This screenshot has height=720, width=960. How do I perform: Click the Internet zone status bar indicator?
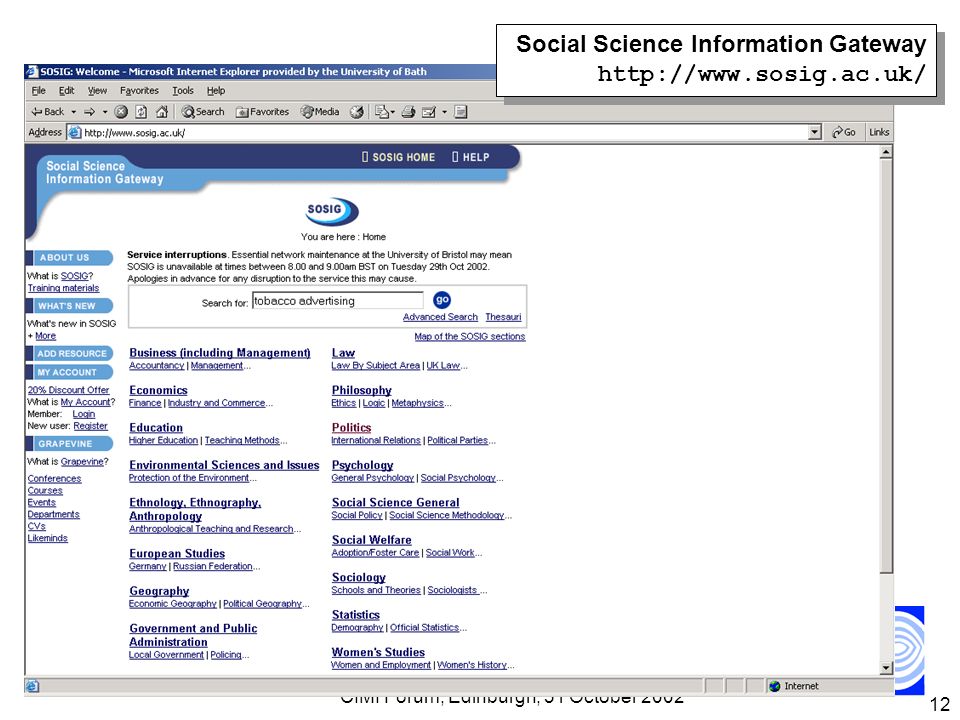tap(794, 686)
